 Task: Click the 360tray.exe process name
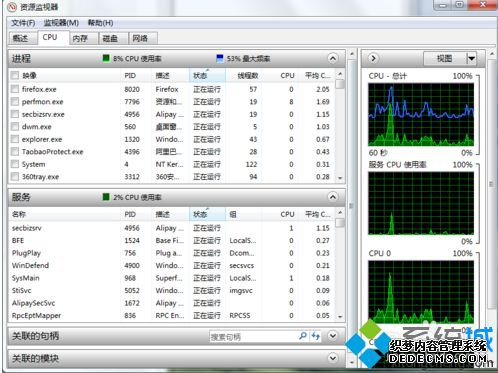tap(40, 177)
